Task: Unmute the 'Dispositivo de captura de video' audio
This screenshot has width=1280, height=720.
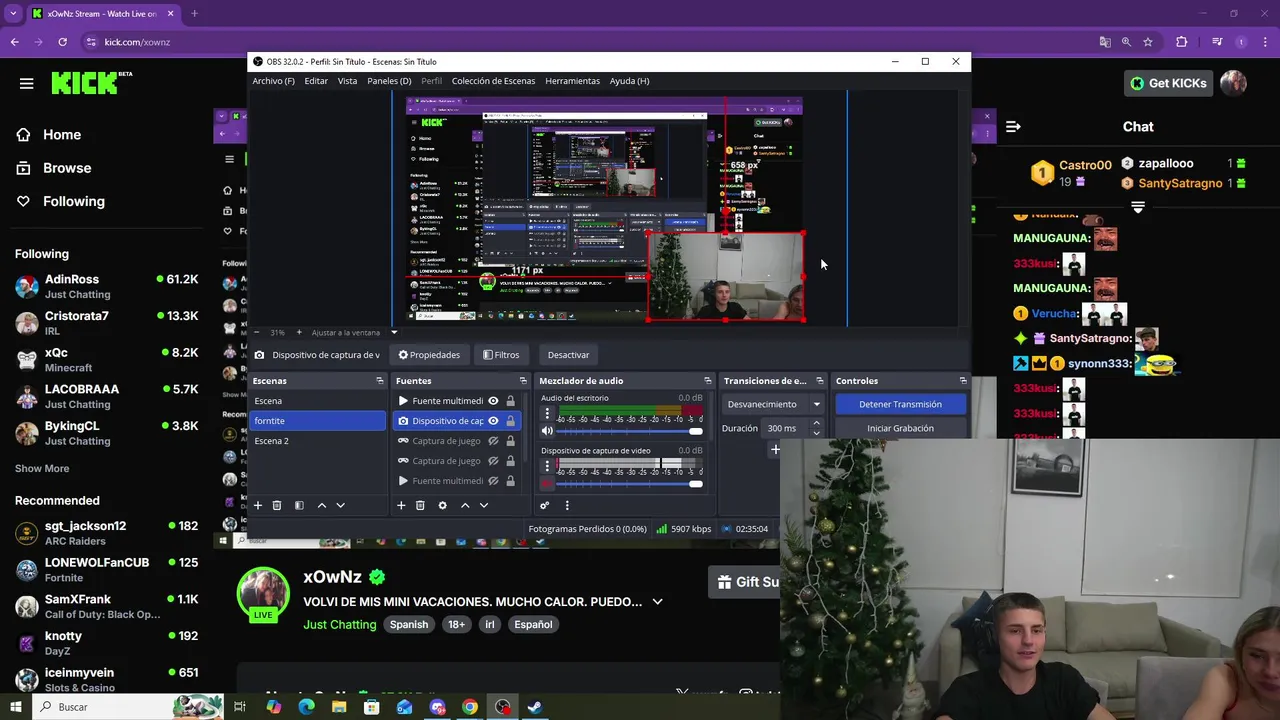Action: [x=547, y=484]
